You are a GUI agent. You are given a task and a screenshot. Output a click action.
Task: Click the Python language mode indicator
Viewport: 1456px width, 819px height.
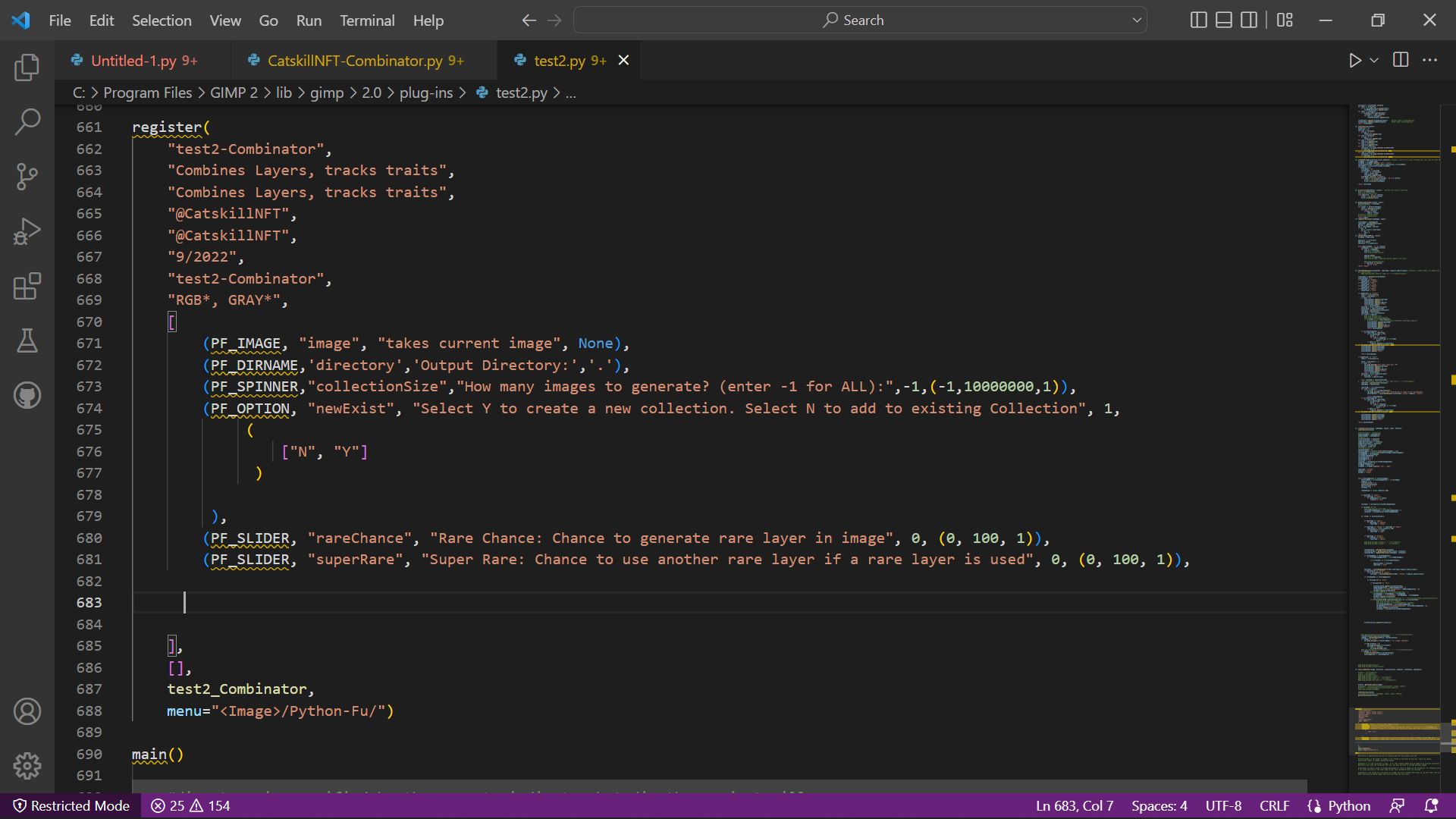[1348, 805]
